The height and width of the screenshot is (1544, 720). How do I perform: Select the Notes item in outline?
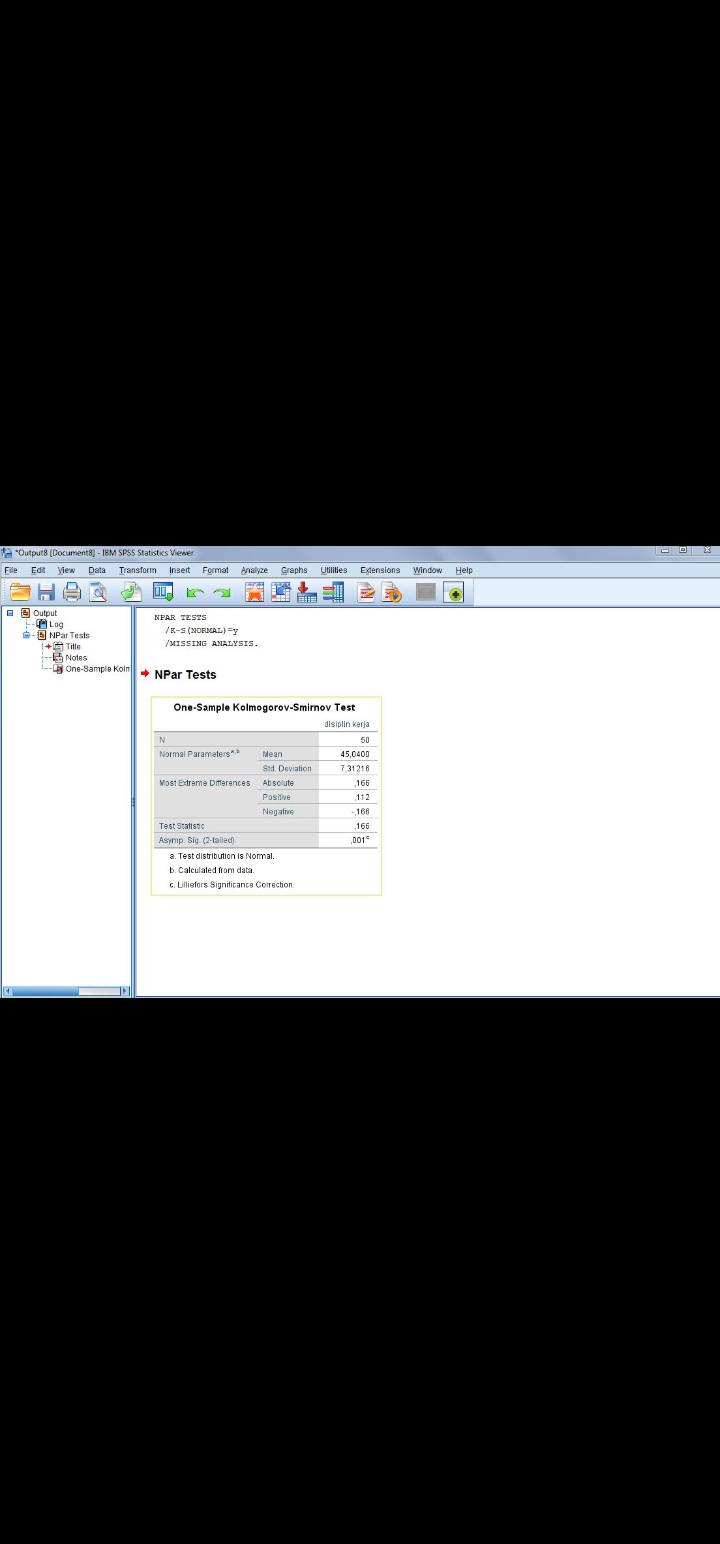tap(75, 658)
